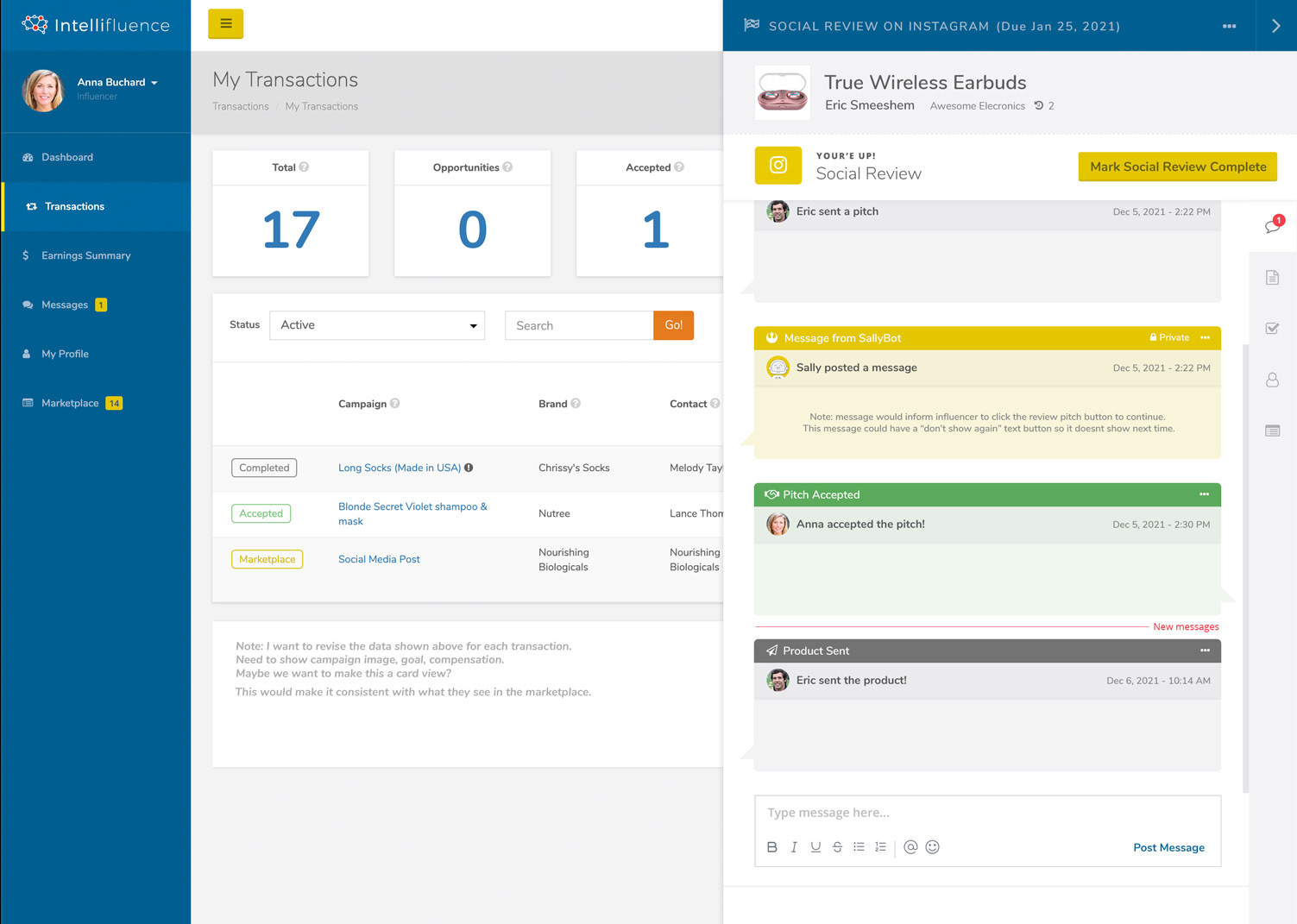The image size is (1297, 924).
Task: Click Eric's avatar on Product Sent message
Action: click(x=778, y=680)
